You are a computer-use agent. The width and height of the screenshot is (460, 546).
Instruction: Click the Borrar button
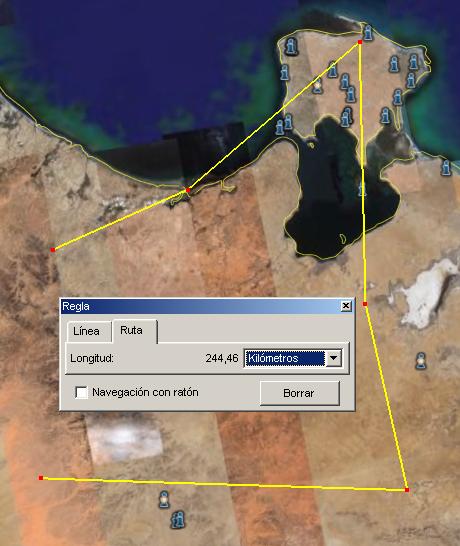pos(299,393)
